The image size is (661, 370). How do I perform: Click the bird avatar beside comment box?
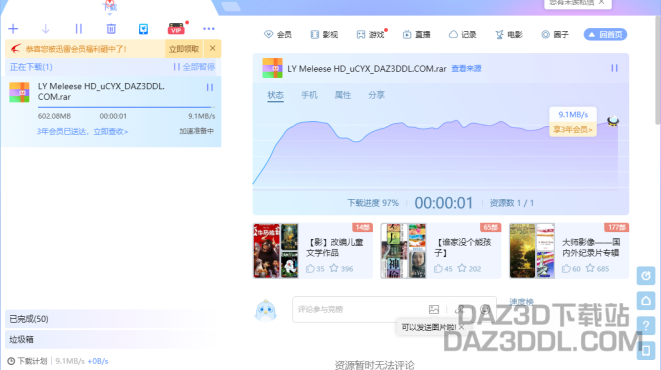266,311
